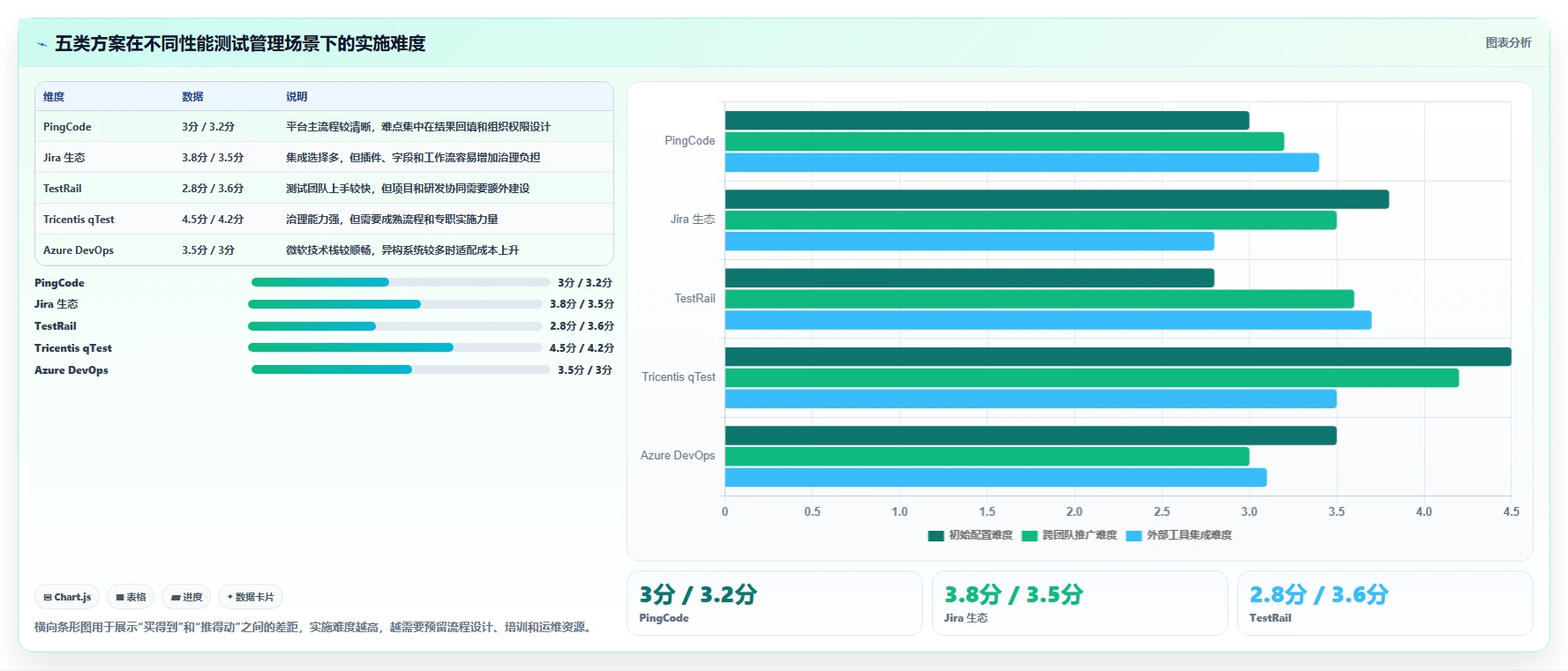
Task: Click the 维度 column header
Action: pos(54,97)
